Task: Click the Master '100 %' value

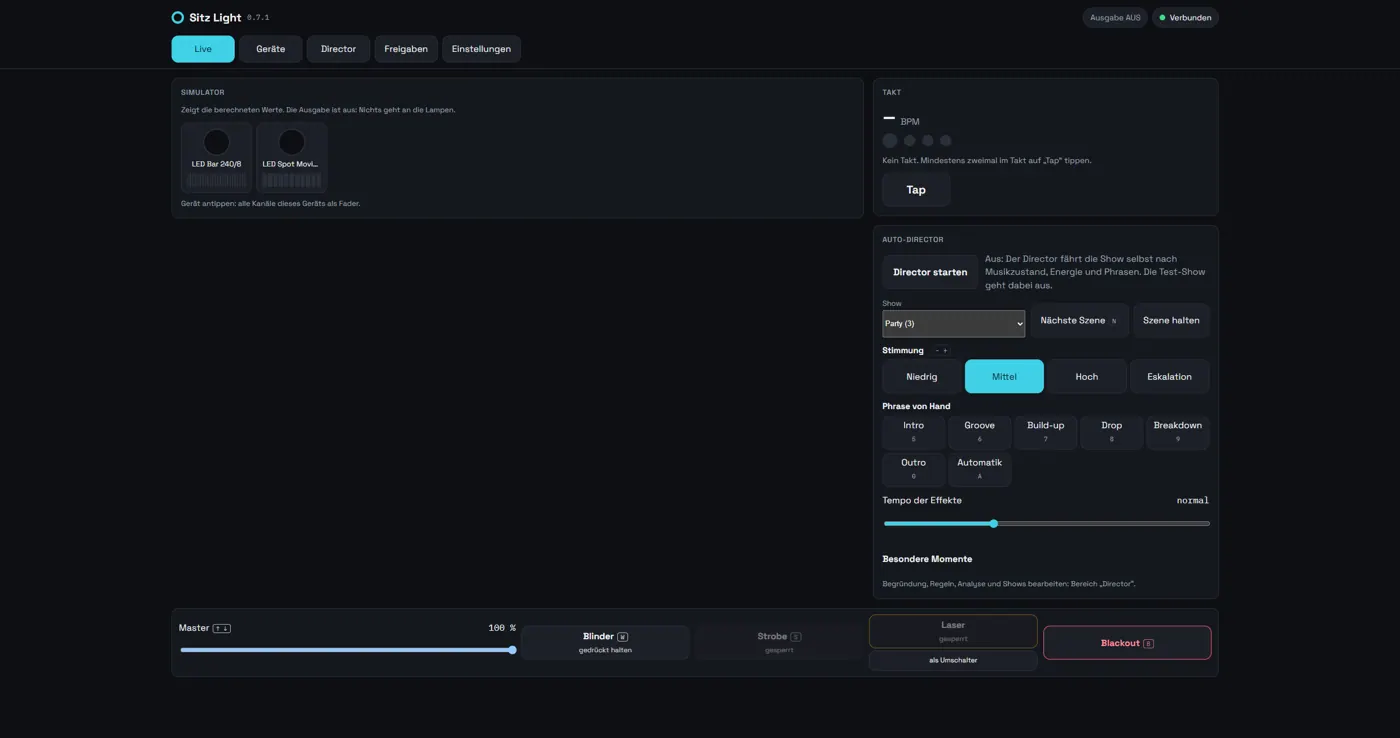Action: (502, 628)
